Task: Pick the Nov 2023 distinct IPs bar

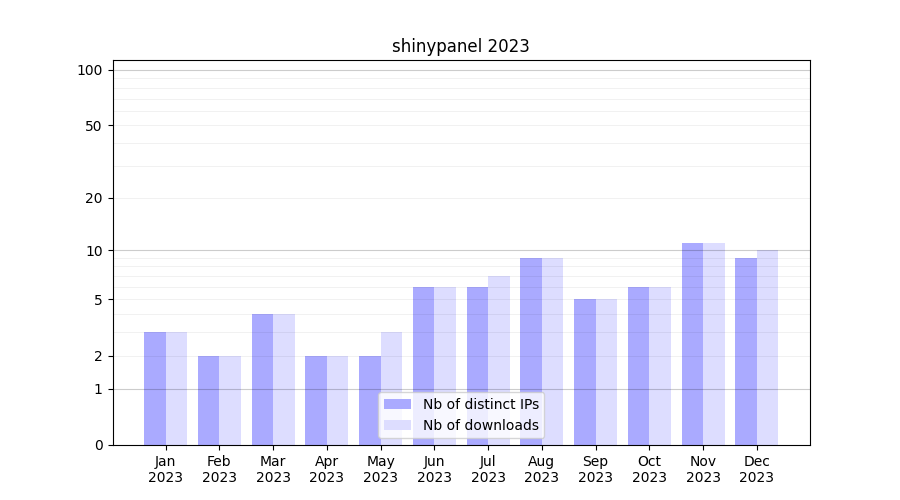Action: (692, 343)
